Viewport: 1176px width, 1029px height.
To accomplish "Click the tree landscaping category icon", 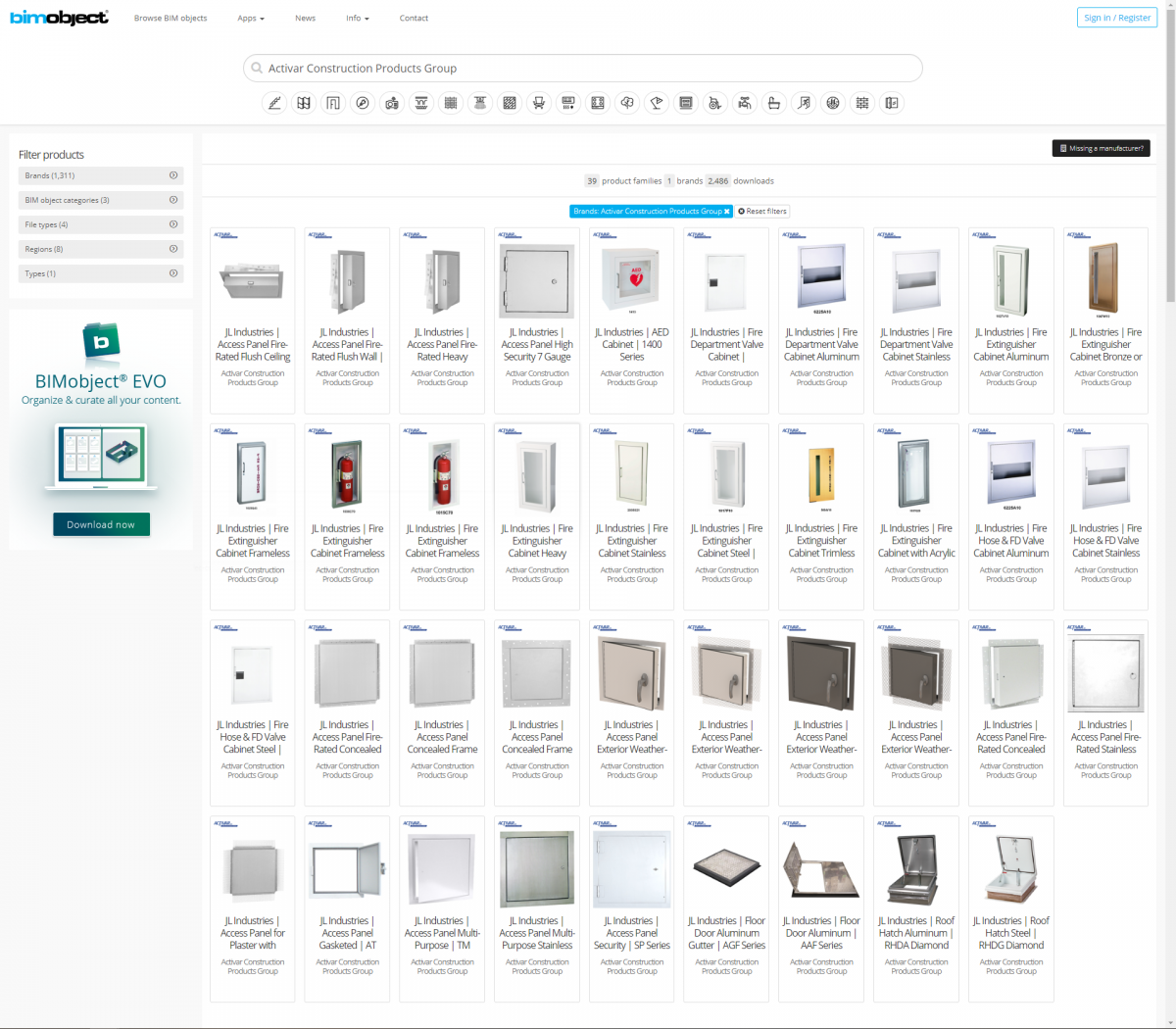I will tap(626, 102).
